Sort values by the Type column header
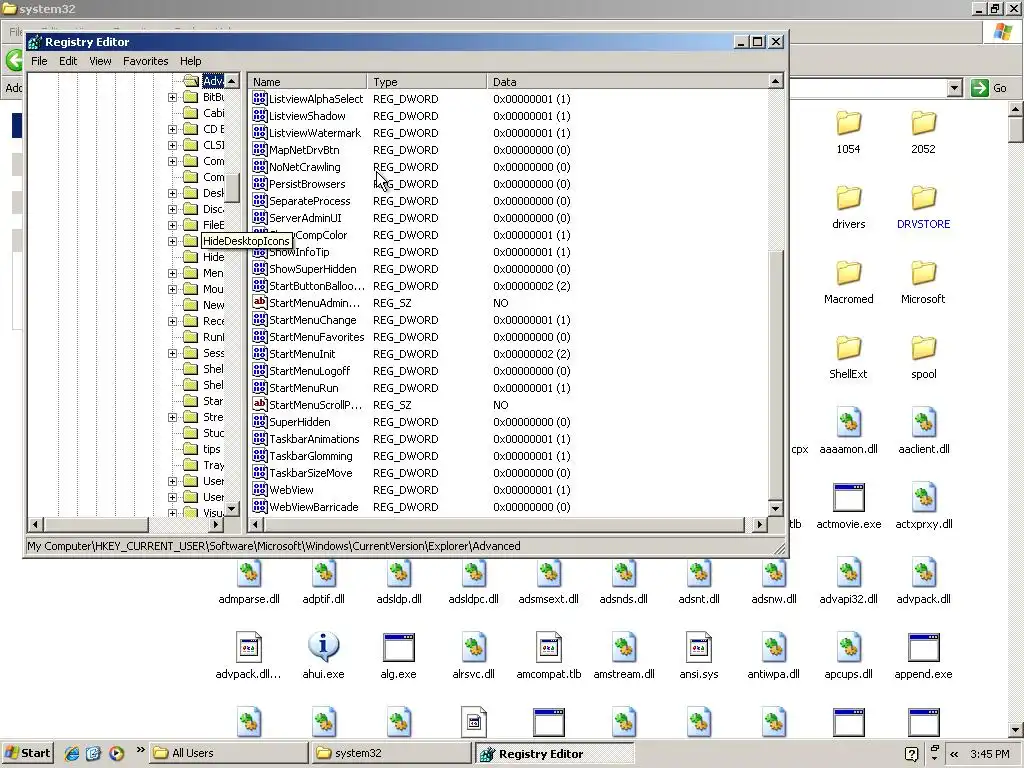Image resolution: width=1024 pixels, height=768 pixels. click(x=426, y=82)
